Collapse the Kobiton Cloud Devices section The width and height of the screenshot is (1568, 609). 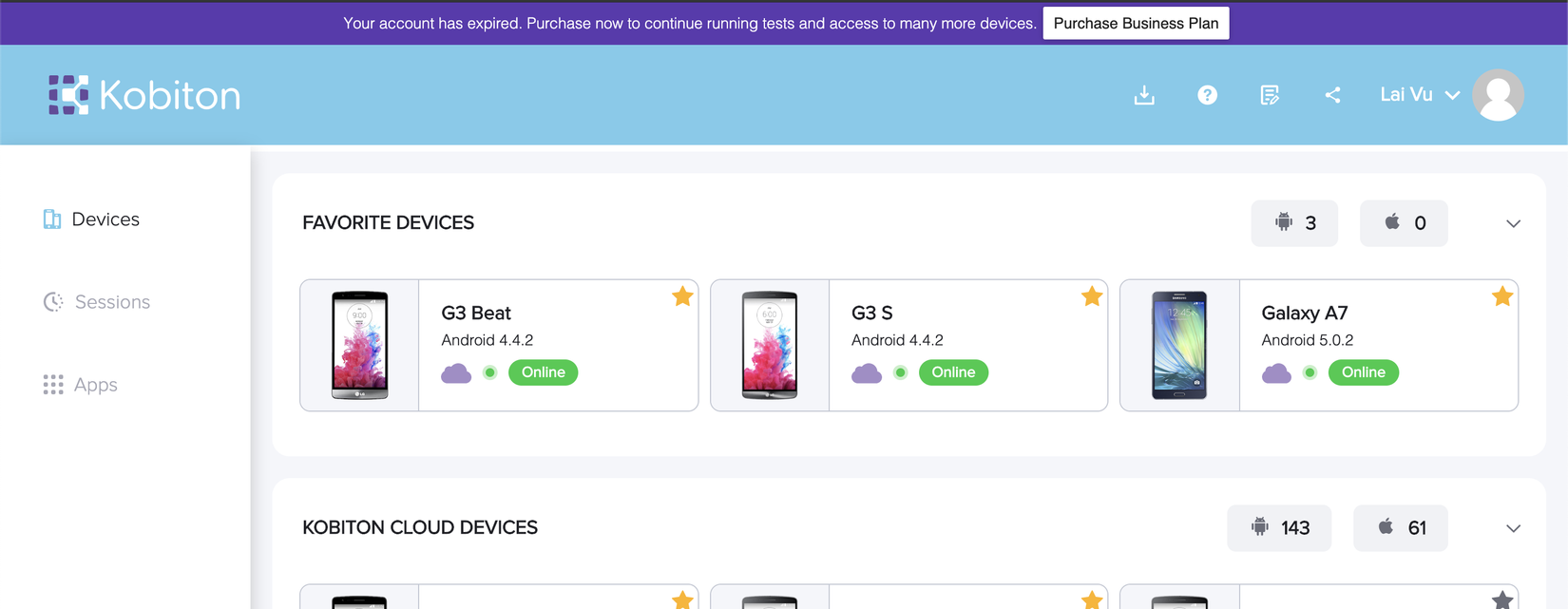pyautogui.click(x=1513, y=528)
